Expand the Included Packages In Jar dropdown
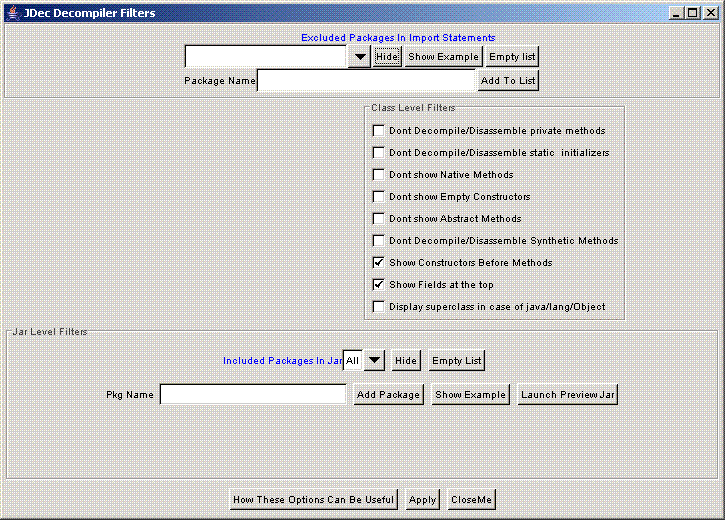Viewport: 725px width, 520px height. 374,360
